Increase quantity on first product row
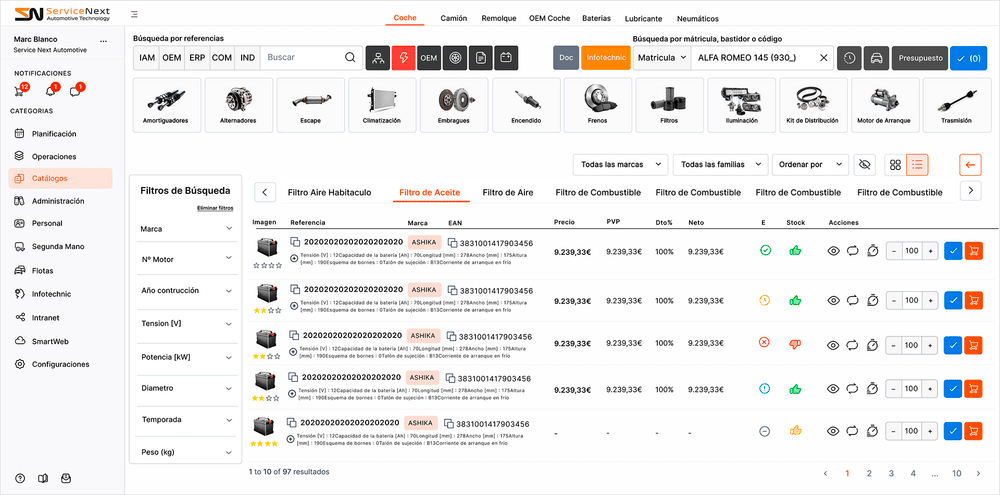The height and width of the screenshot is (495, 1000). point(930,251)
